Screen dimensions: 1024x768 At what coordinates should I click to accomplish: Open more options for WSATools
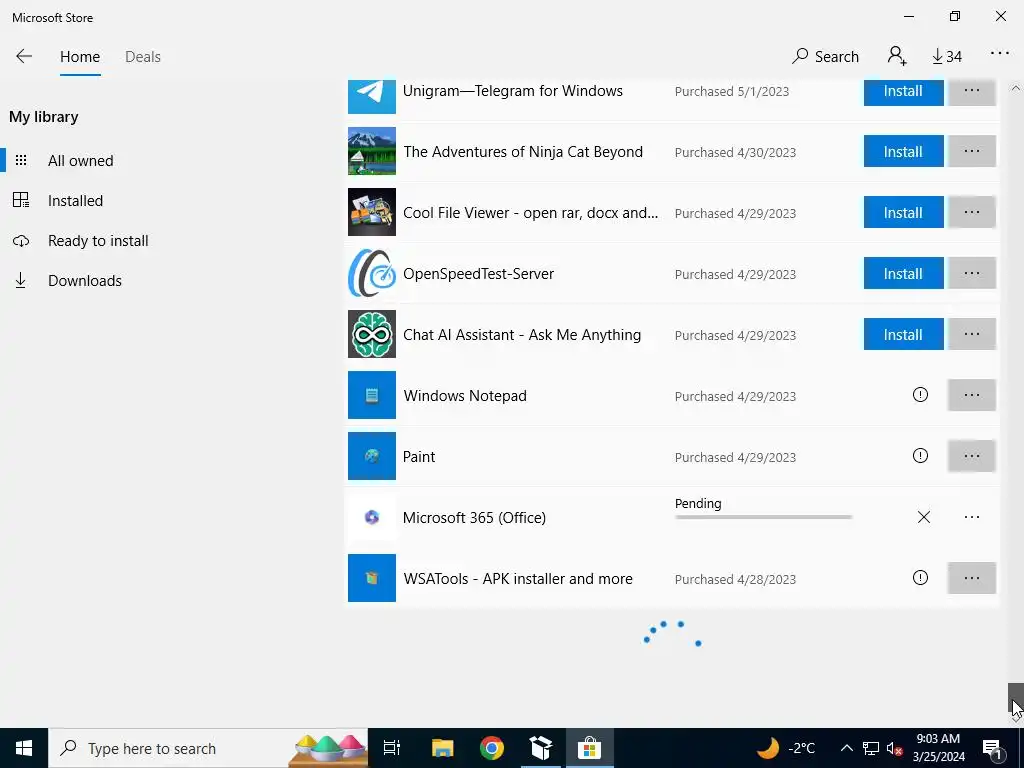coord(972,578)
